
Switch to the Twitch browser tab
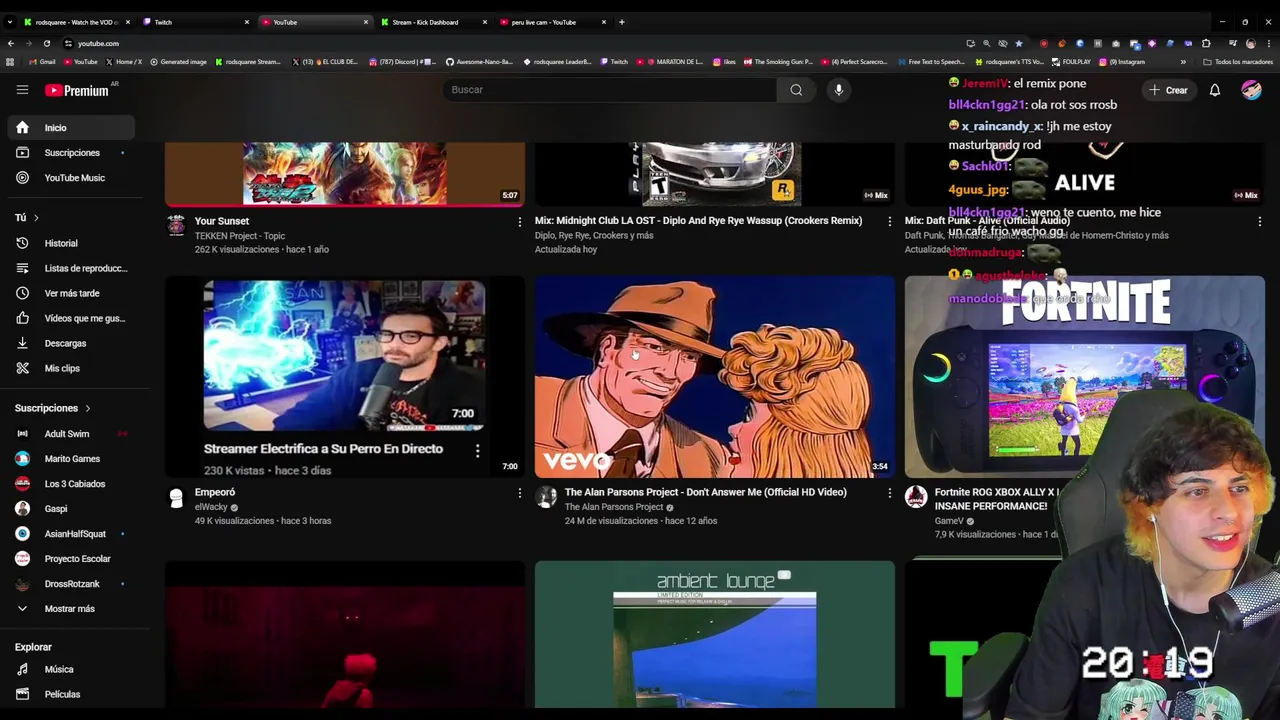coord(196,22)
